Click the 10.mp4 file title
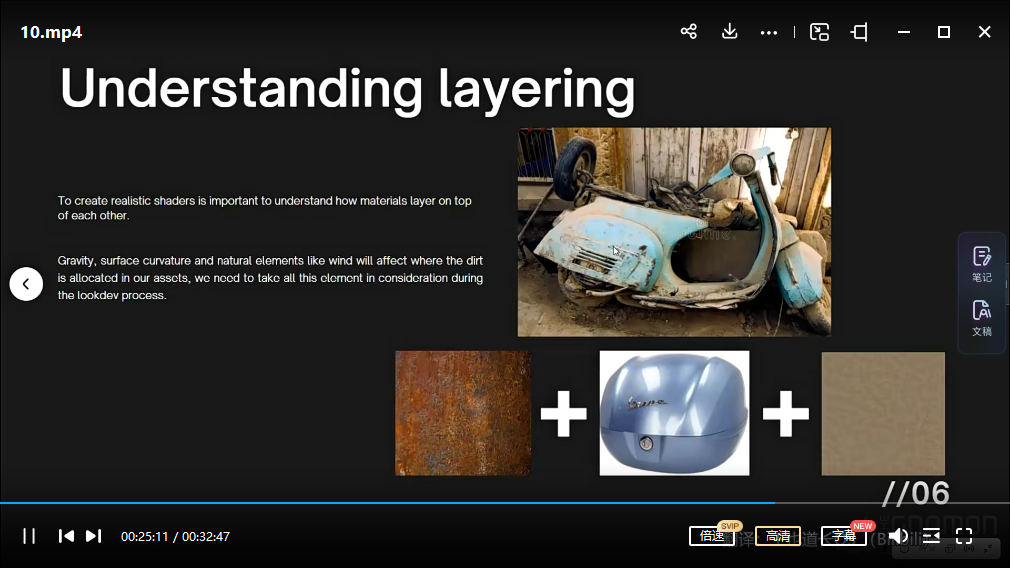Image resolution: width=1010 pixels, height=568 pixels. [51, 32]
